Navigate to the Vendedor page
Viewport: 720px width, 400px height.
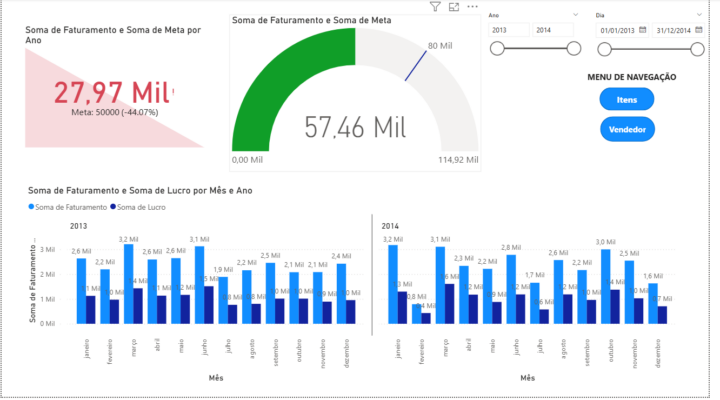point(627,129)
